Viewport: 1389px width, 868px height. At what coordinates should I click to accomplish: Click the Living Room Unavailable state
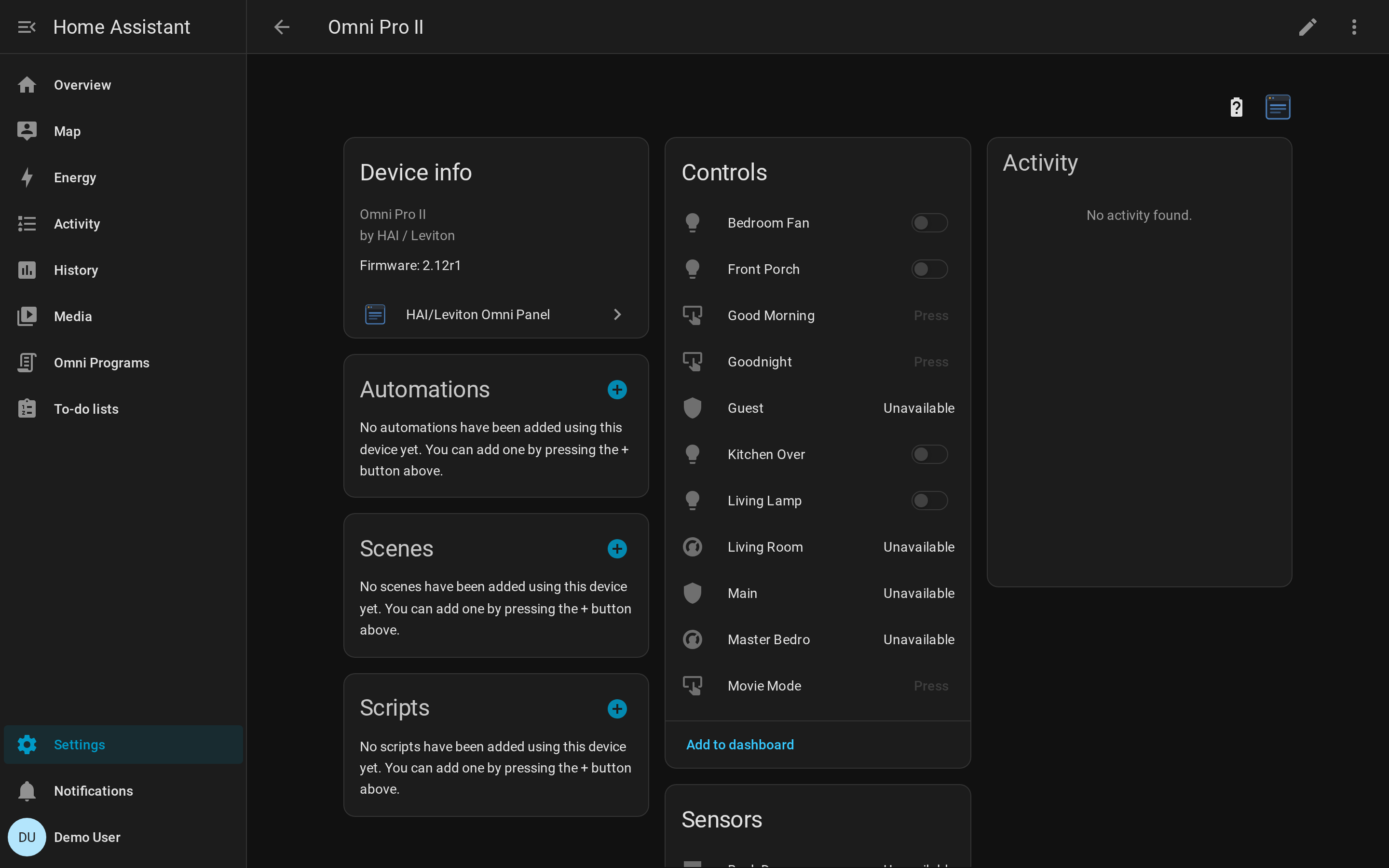919,547
